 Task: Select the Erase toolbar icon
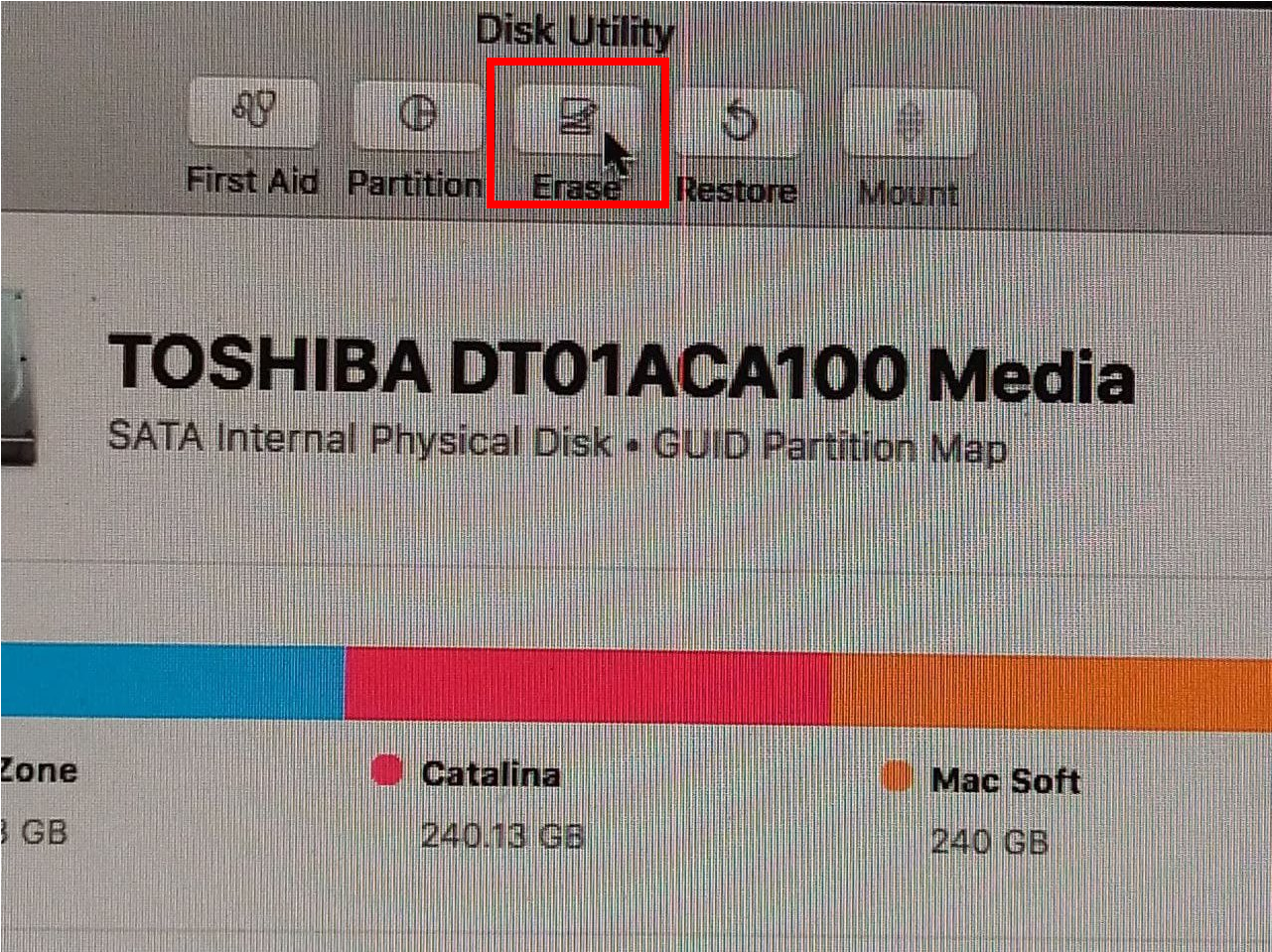coord(576,115)
